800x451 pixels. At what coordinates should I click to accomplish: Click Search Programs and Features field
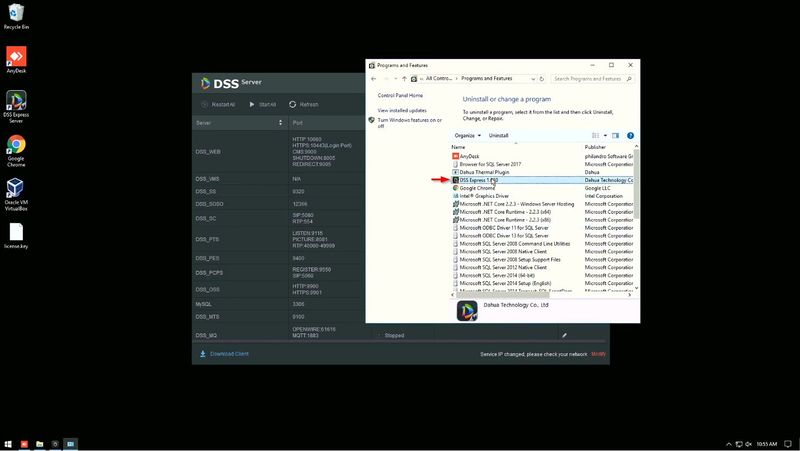coord(587,79)
